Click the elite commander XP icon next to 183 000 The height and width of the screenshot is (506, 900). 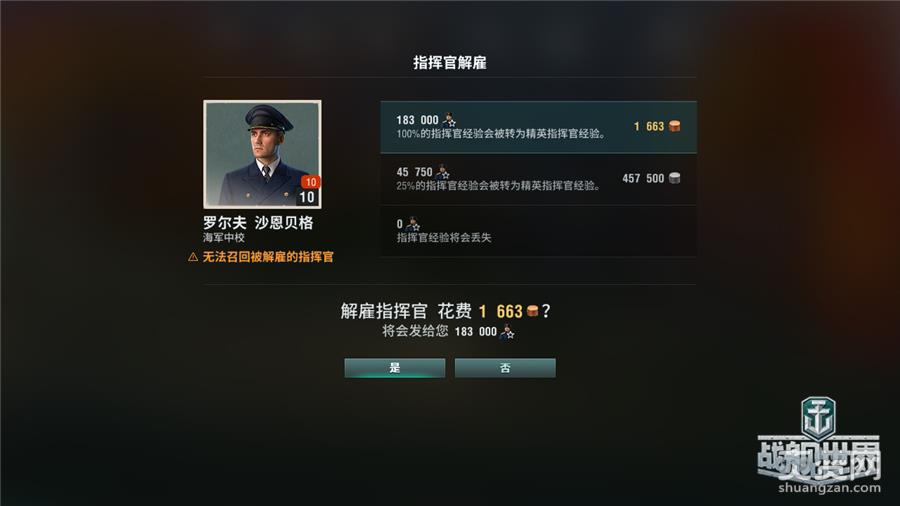449,120
